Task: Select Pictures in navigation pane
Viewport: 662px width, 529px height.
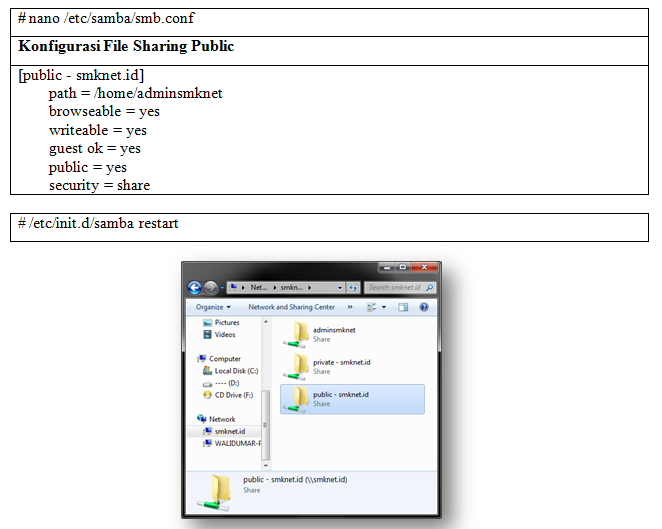Action: pyautogui.click(x=227, y=323)
